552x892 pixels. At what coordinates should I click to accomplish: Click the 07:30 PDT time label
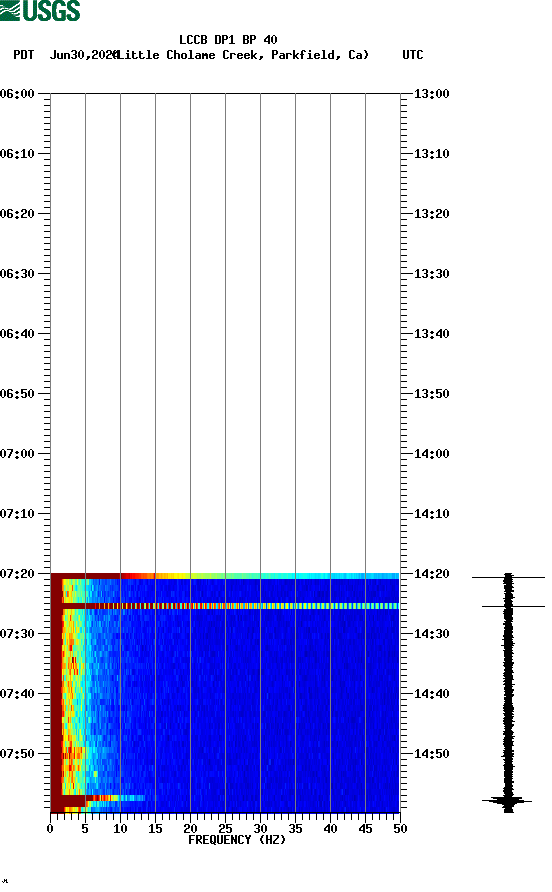click(x=18, y=634)
